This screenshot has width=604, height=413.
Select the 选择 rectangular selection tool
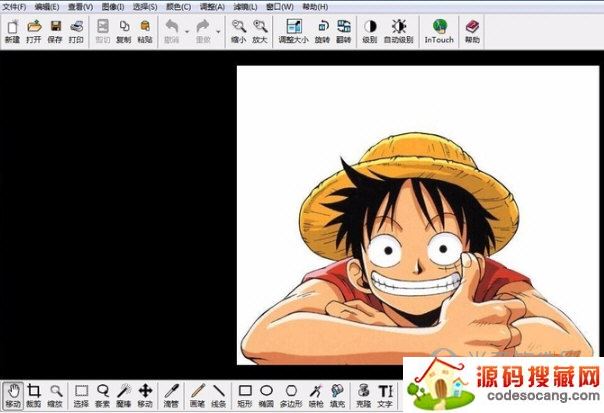click(81, 395)
